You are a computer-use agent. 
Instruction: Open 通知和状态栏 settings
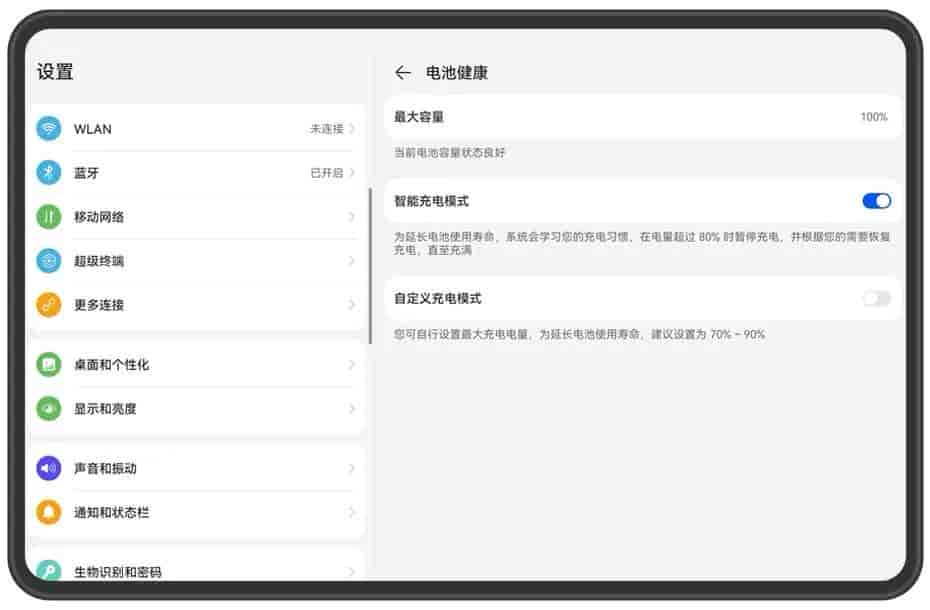197,512
